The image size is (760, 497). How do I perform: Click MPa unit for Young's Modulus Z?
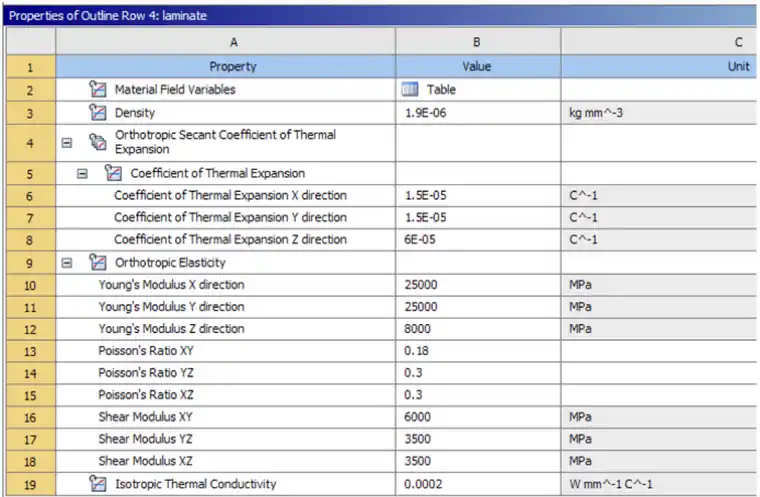[x=659, y=329]
